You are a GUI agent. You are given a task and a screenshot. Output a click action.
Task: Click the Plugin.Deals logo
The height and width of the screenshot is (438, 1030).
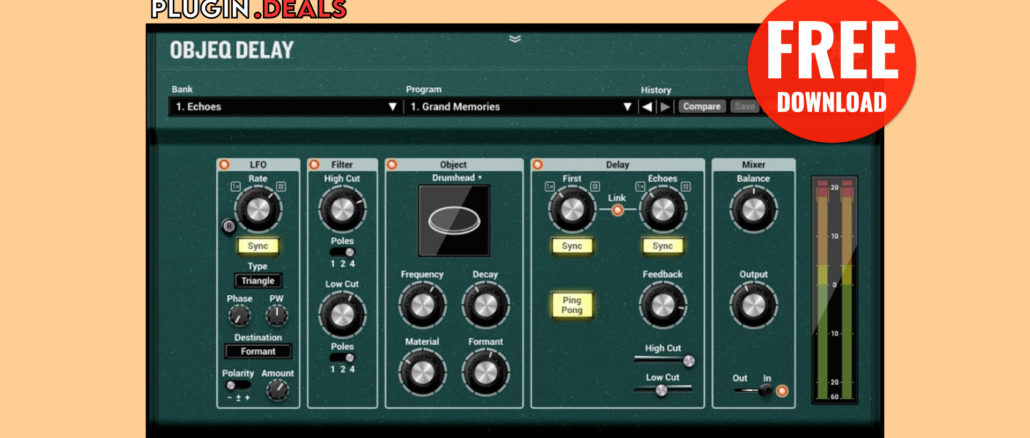coord(249,9)
